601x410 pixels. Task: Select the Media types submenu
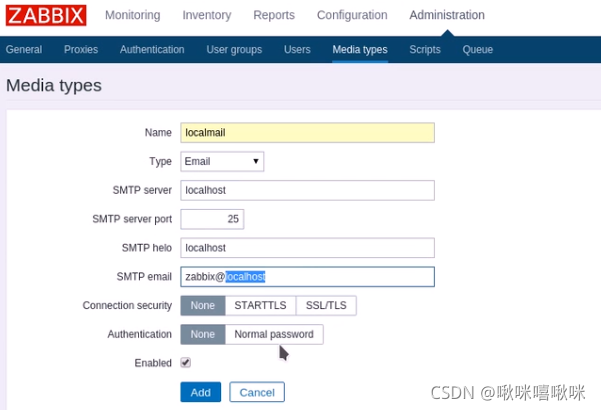pyautogui.click(x=360, y=49)
